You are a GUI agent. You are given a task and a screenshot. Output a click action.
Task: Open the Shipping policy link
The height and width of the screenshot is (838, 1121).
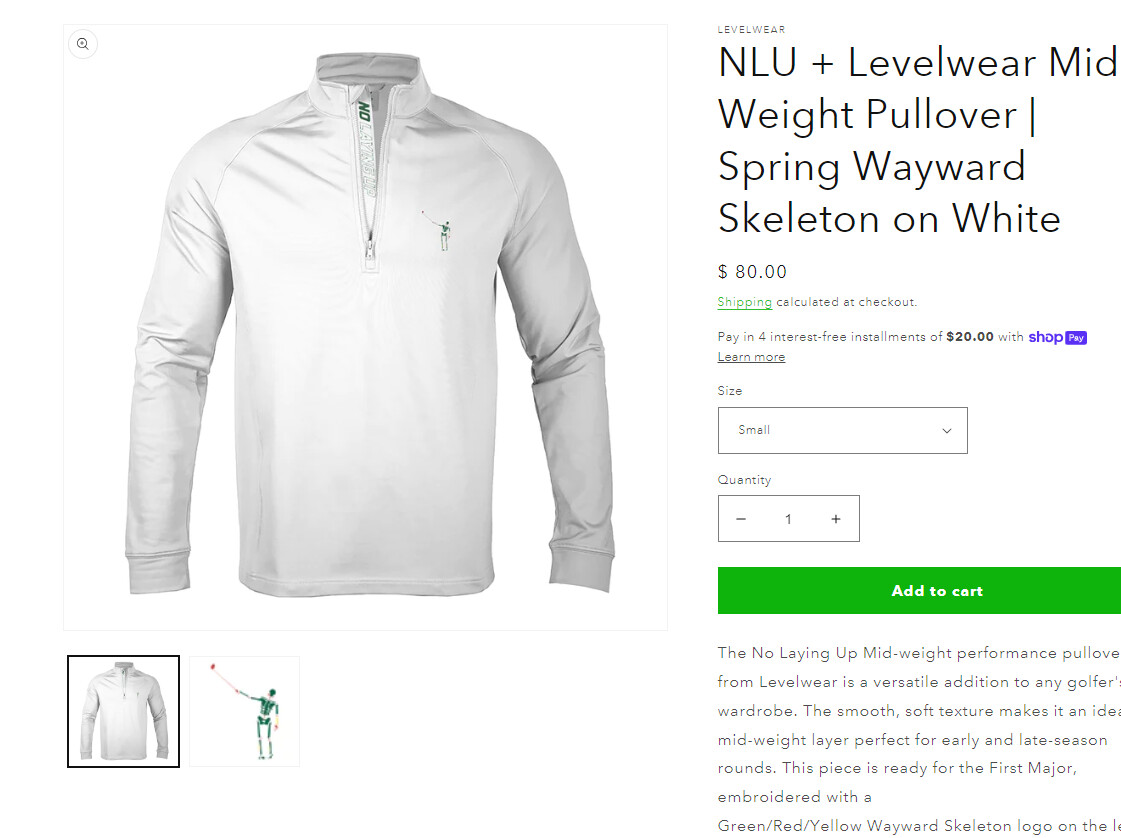click(744, 302)
